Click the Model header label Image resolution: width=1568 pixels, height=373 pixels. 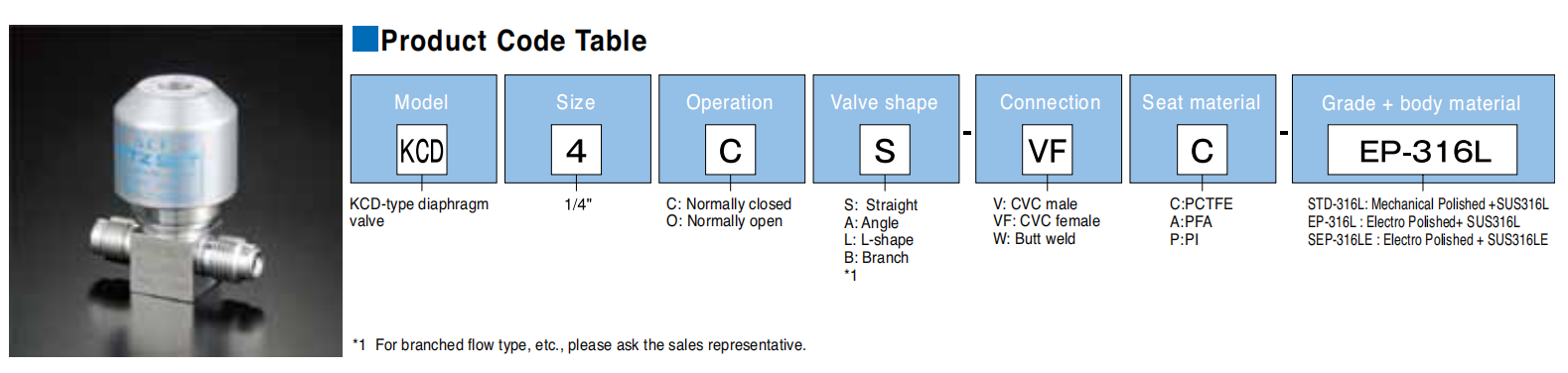pos(421,102)
